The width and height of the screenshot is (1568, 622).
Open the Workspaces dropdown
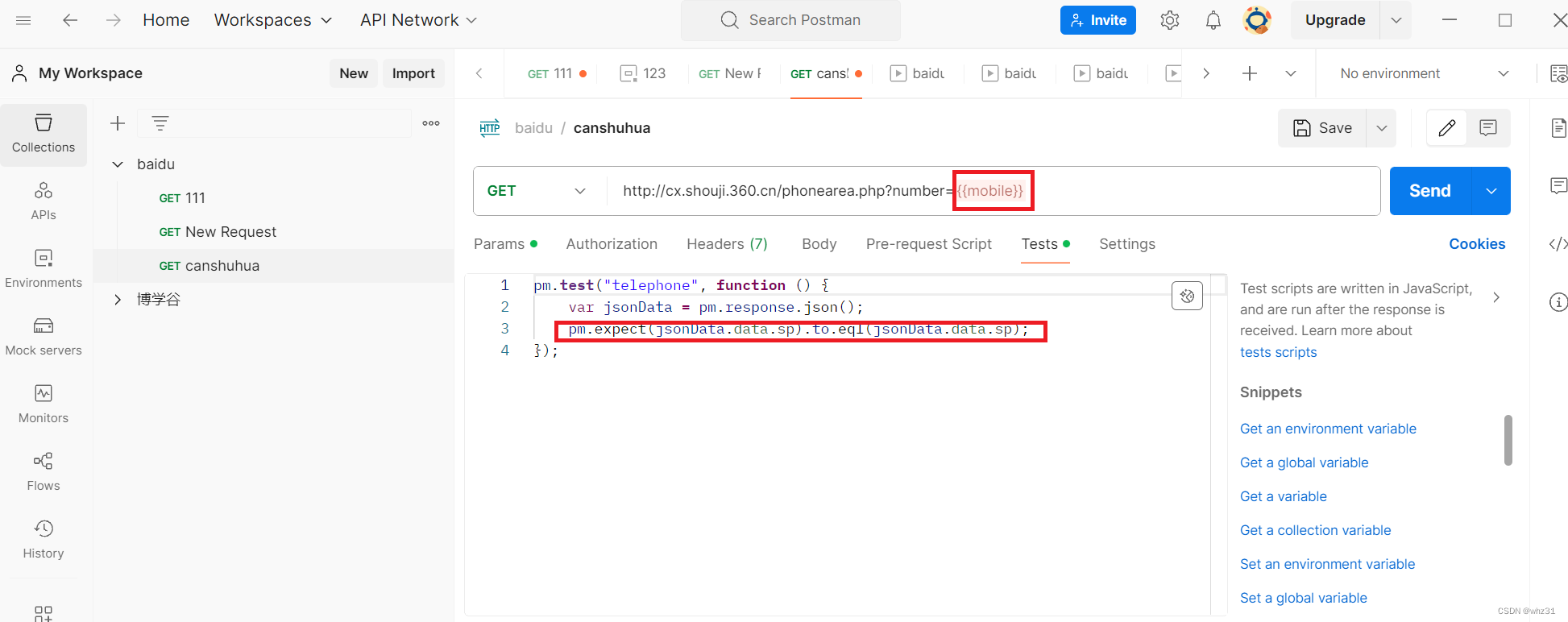point(272,20)
